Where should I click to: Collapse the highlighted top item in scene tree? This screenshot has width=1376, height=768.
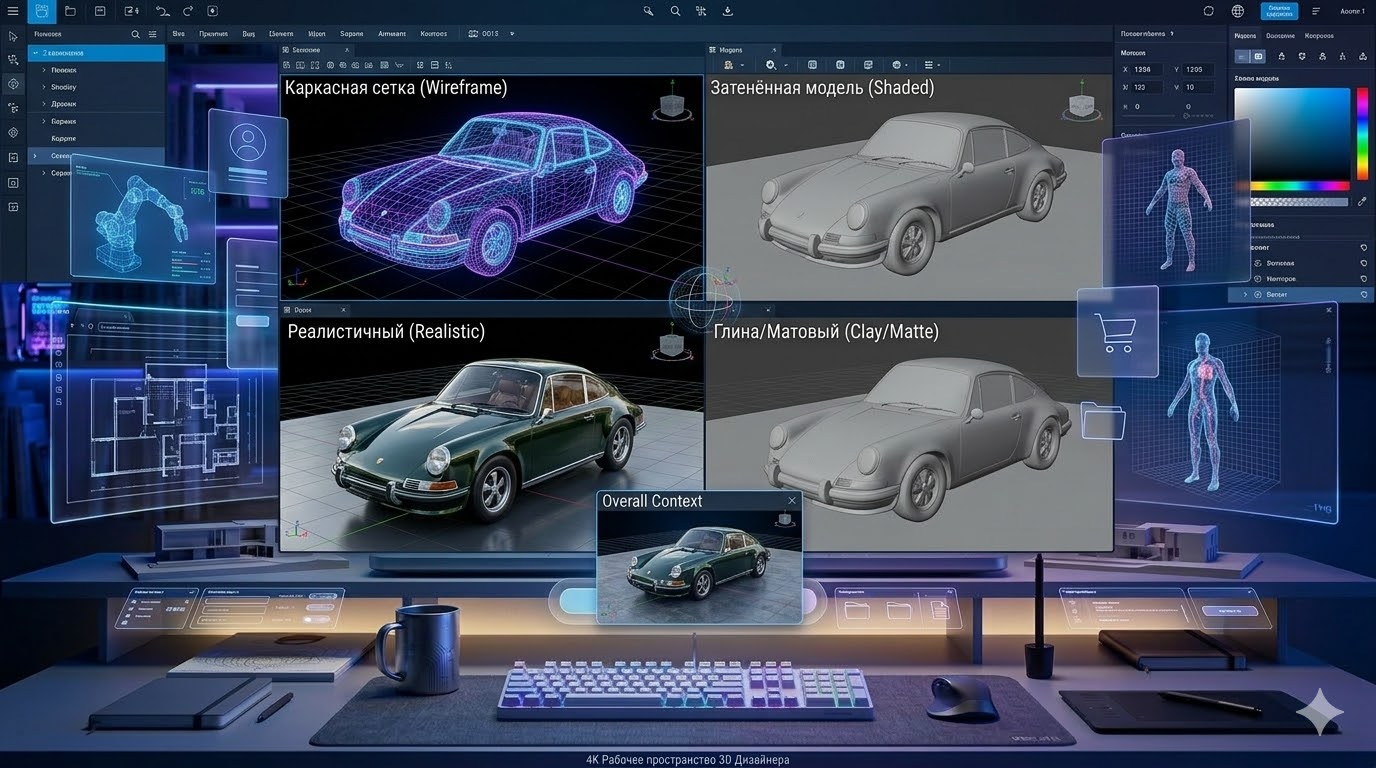coord(34,53)
